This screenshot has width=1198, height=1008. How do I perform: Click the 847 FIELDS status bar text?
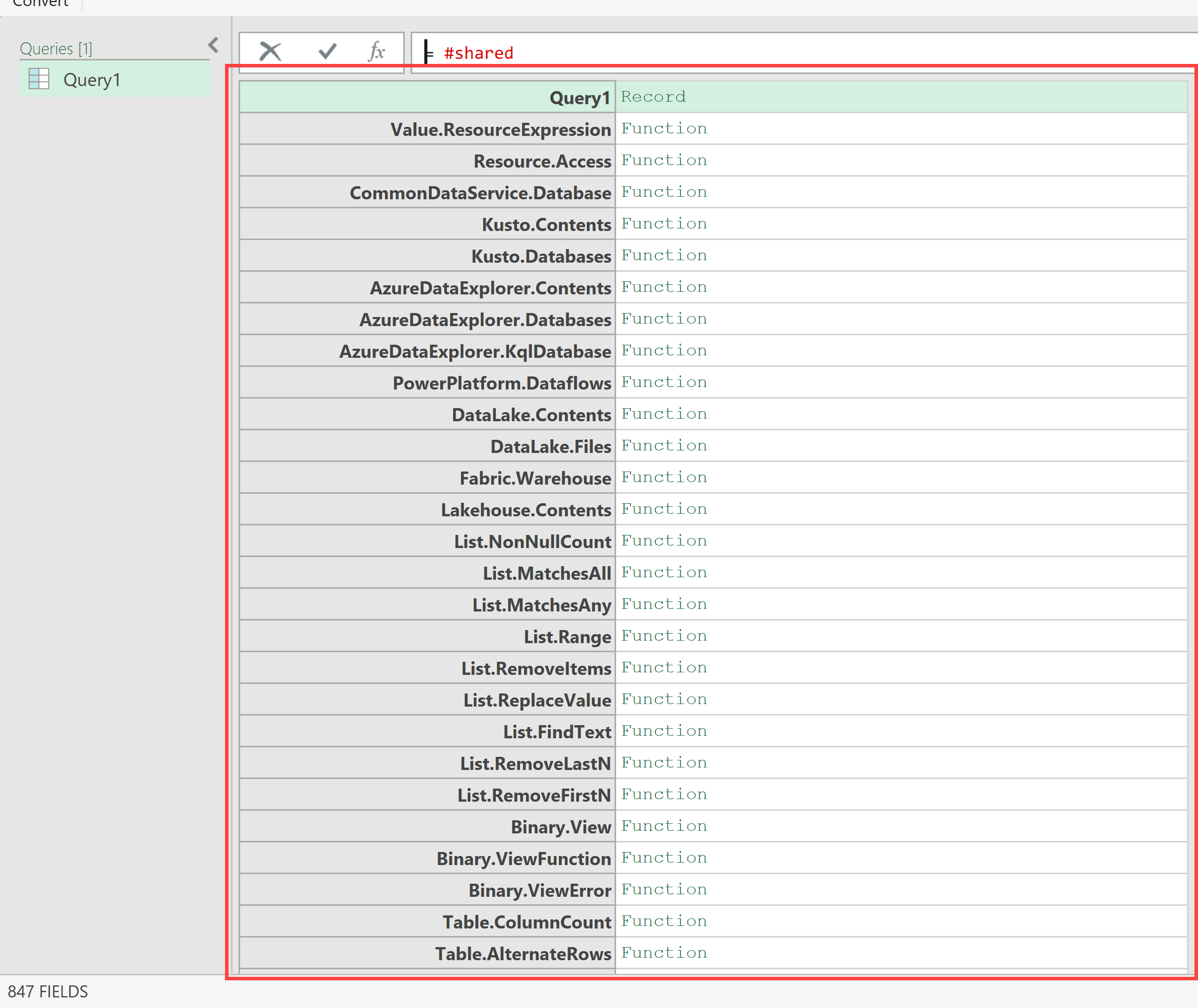click(48, 991)
